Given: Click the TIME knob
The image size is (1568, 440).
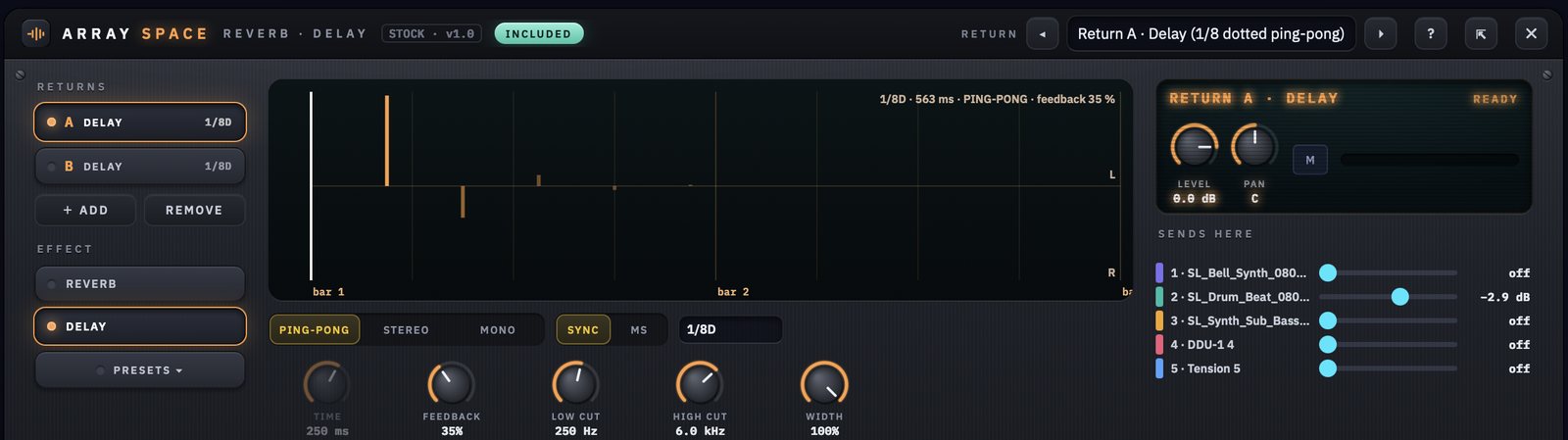Looking at the screenshot, I should [326, 384].
